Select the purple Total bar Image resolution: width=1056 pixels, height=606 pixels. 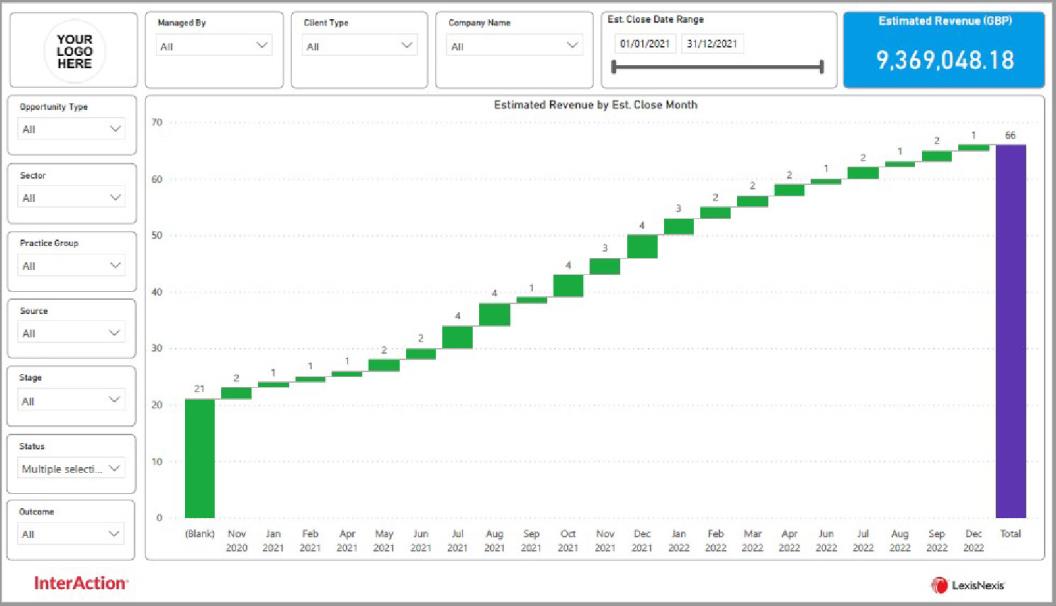(x=1010, y=331)
